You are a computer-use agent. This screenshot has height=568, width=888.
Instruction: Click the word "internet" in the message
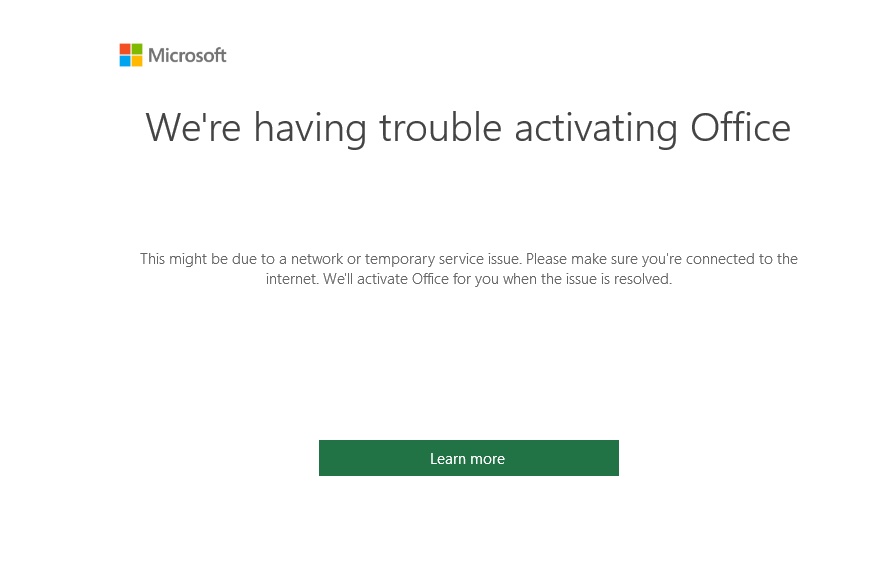click(x=291, y=280)
